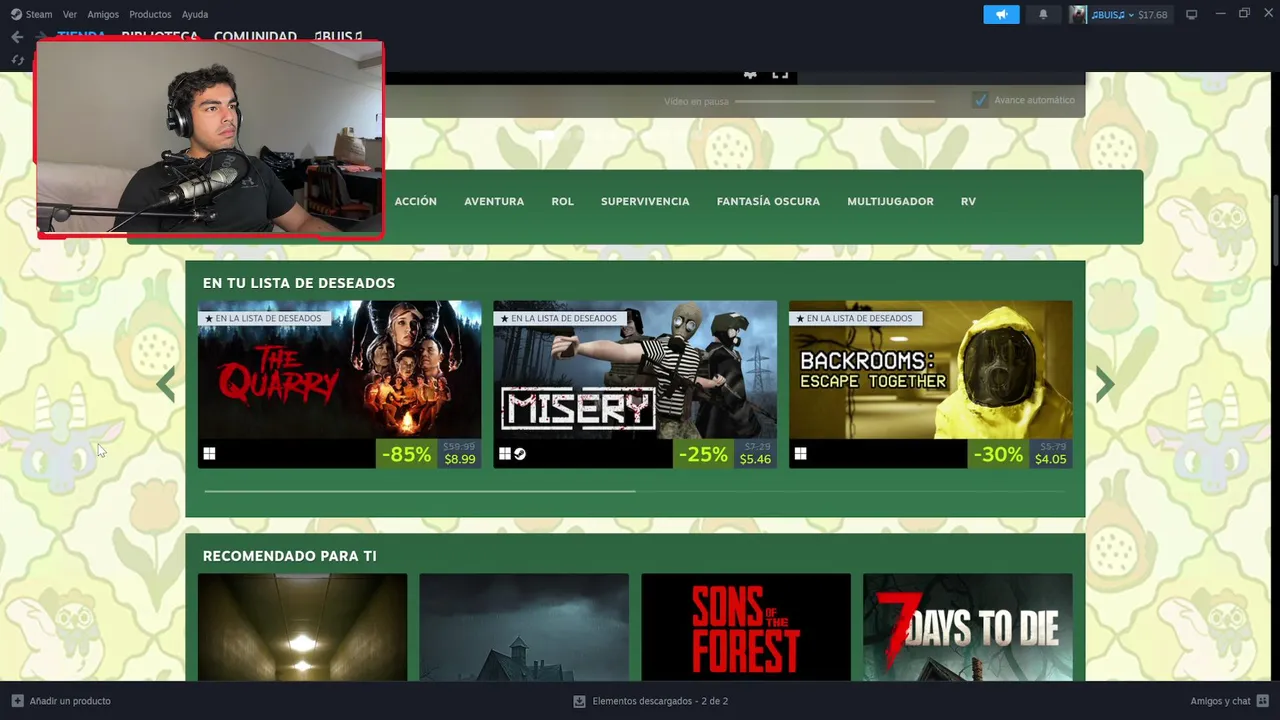Select MULTIJUGADOR category tab

click(890, 201)
